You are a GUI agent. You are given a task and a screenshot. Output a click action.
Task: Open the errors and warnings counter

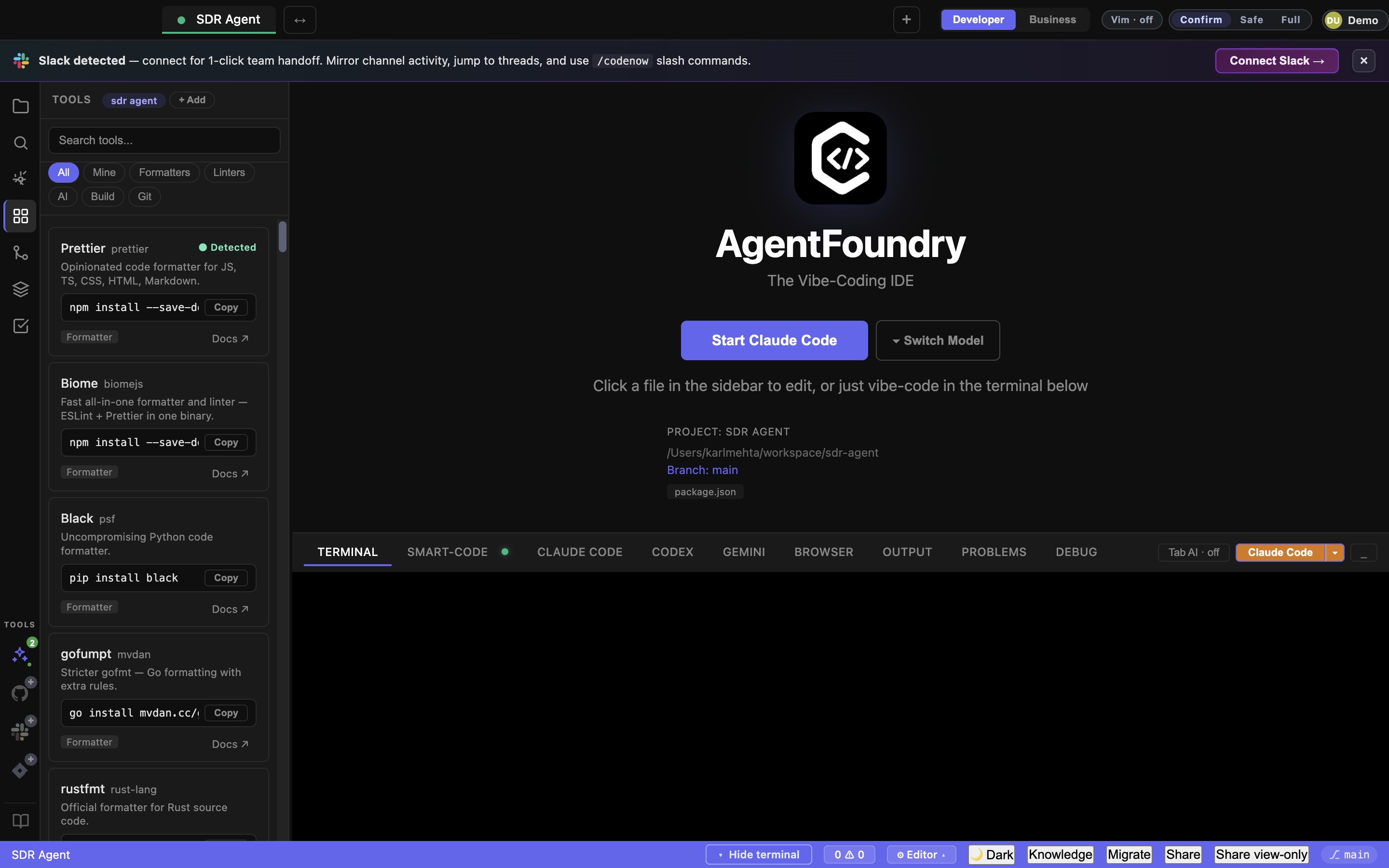(x=849, y=855)
